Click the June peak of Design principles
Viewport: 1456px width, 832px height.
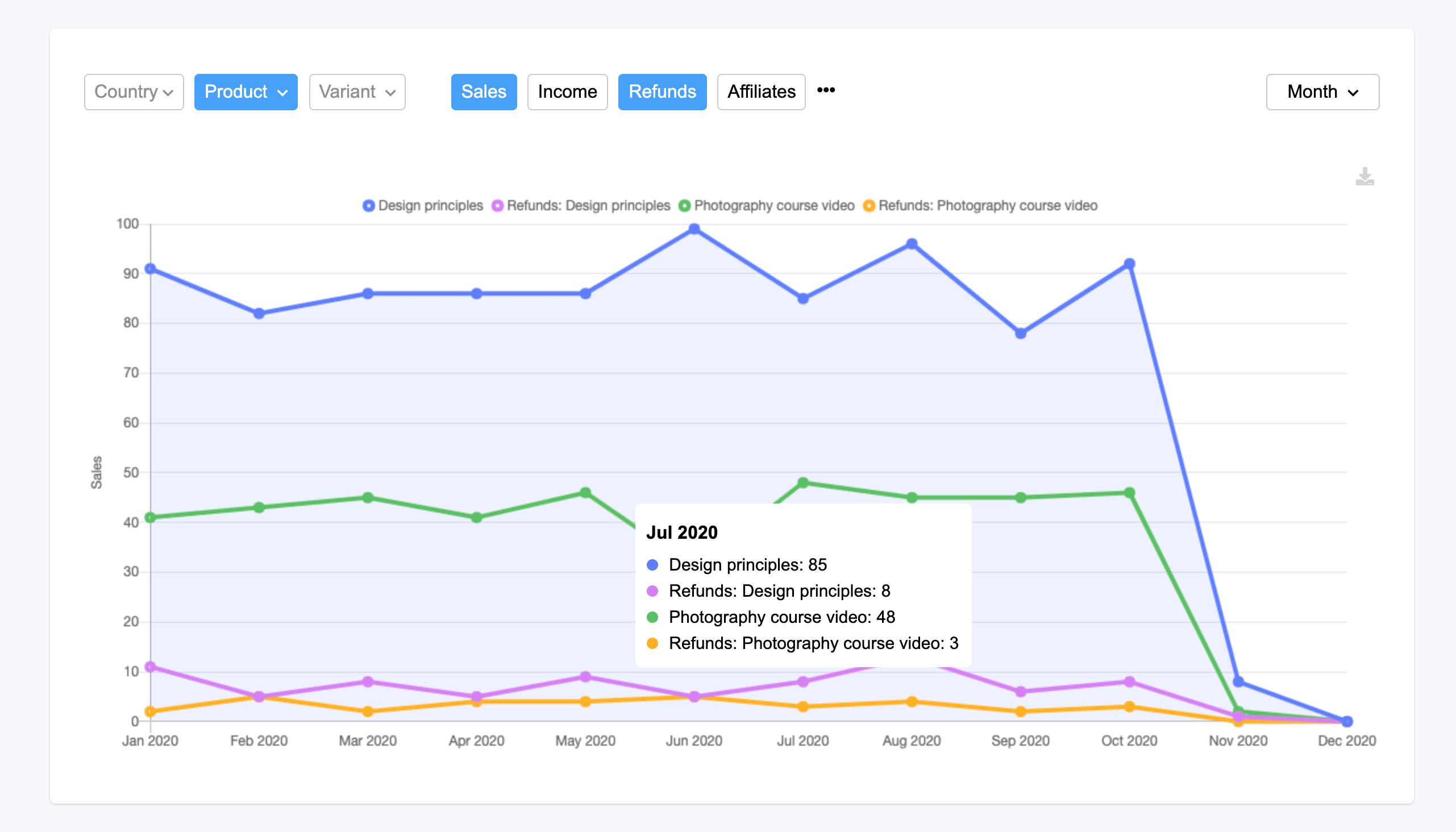pyautogui.click(x=693, y=228)
